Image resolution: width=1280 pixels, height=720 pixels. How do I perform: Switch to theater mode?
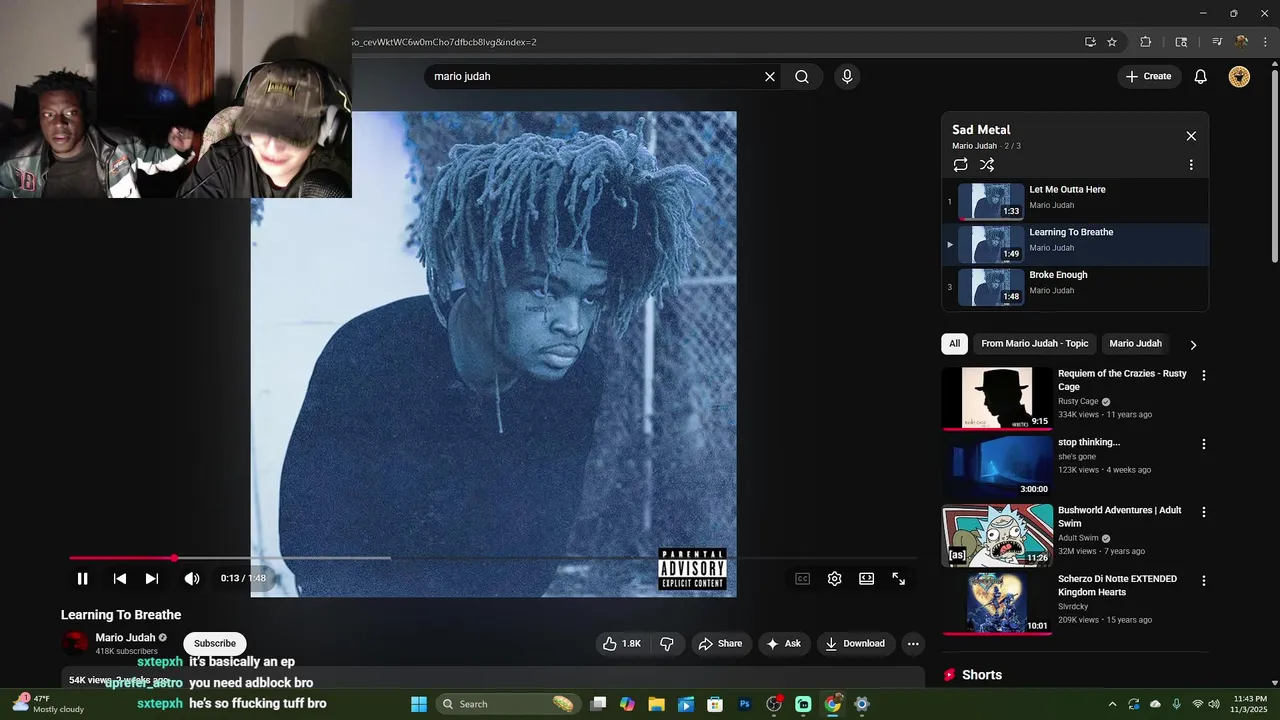(x=866, y=578)
